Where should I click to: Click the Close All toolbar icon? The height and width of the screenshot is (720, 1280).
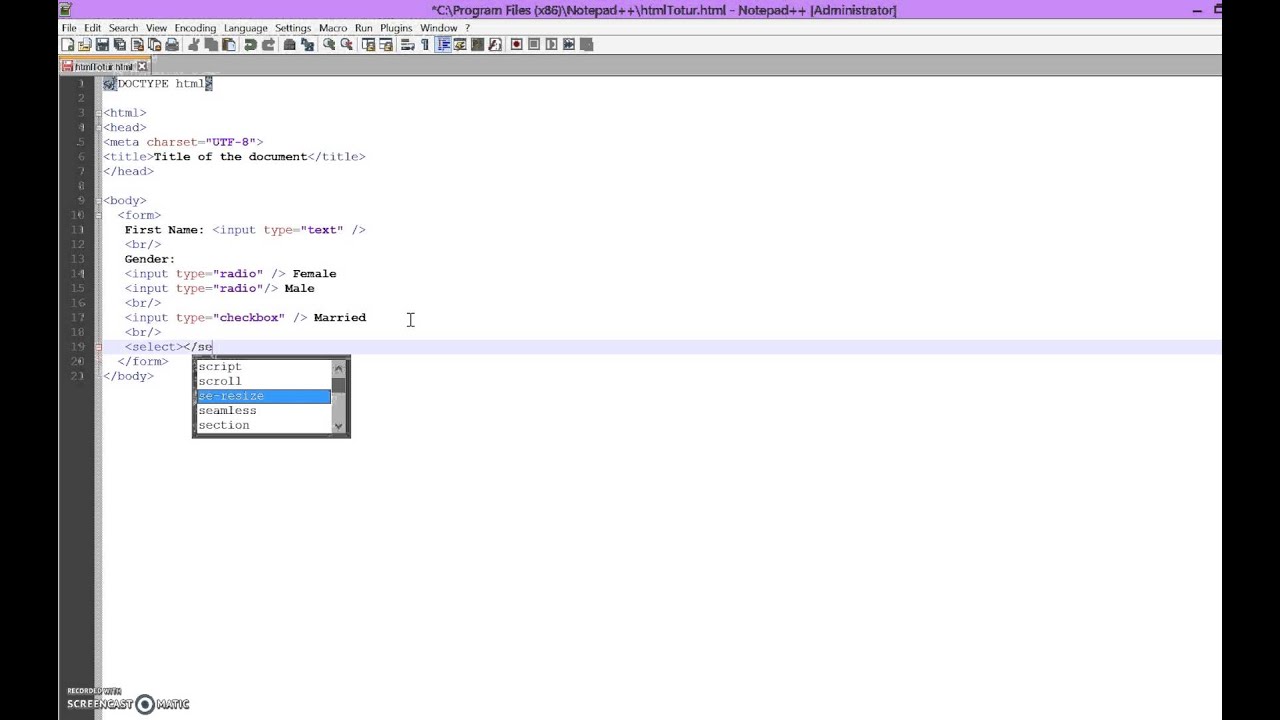click(154, 44)
